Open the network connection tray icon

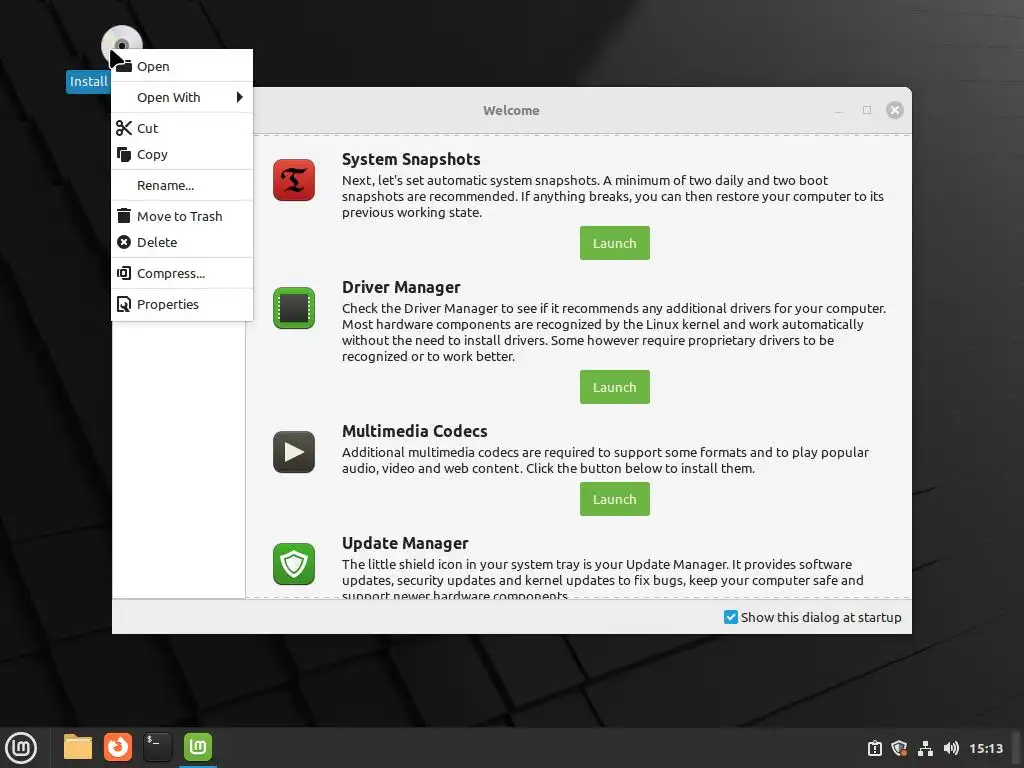(925, 748)
